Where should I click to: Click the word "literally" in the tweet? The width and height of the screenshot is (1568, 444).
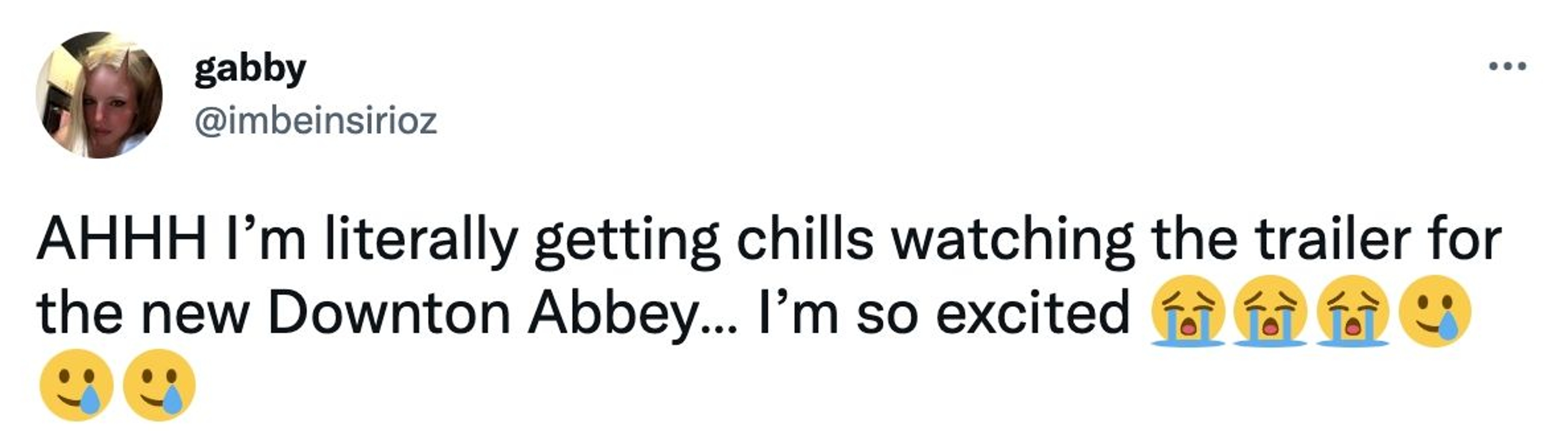421,238
